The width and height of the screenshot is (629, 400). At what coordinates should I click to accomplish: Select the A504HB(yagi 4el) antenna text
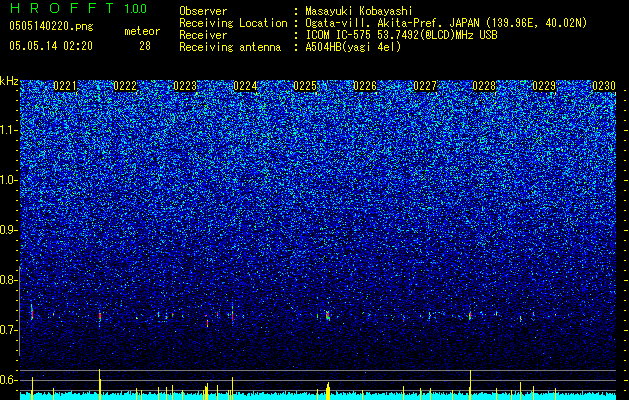(353, 47)
